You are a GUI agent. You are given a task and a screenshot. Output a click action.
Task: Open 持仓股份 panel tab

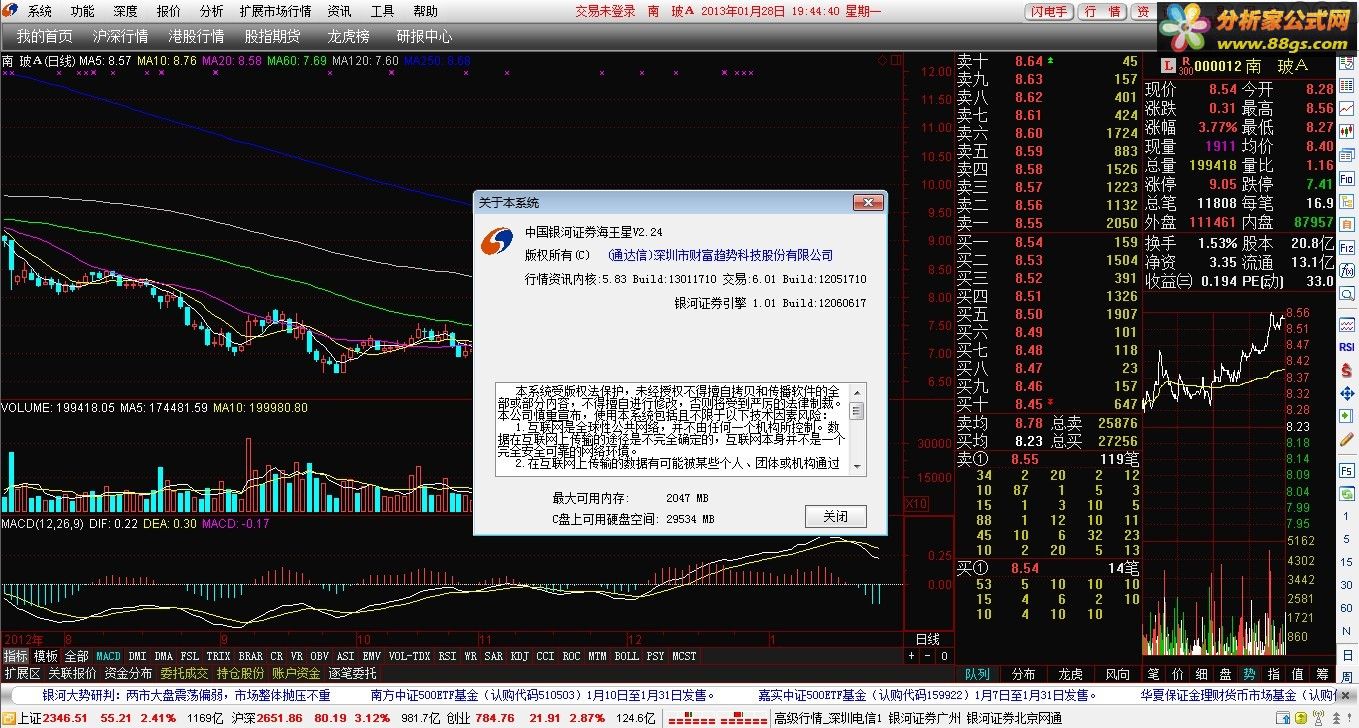240,673
